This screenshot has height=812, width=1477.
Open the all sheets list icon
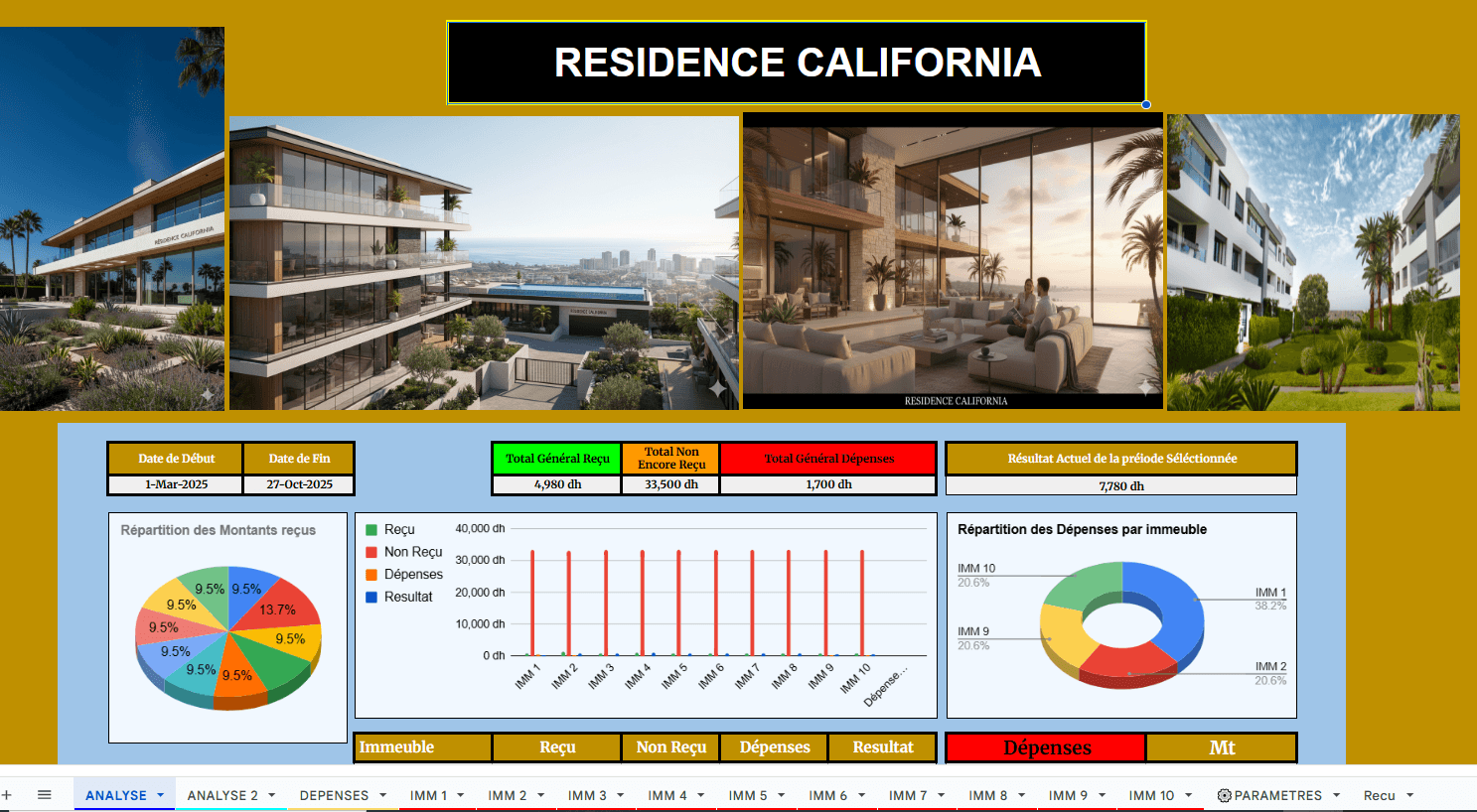tap(44, 795)
